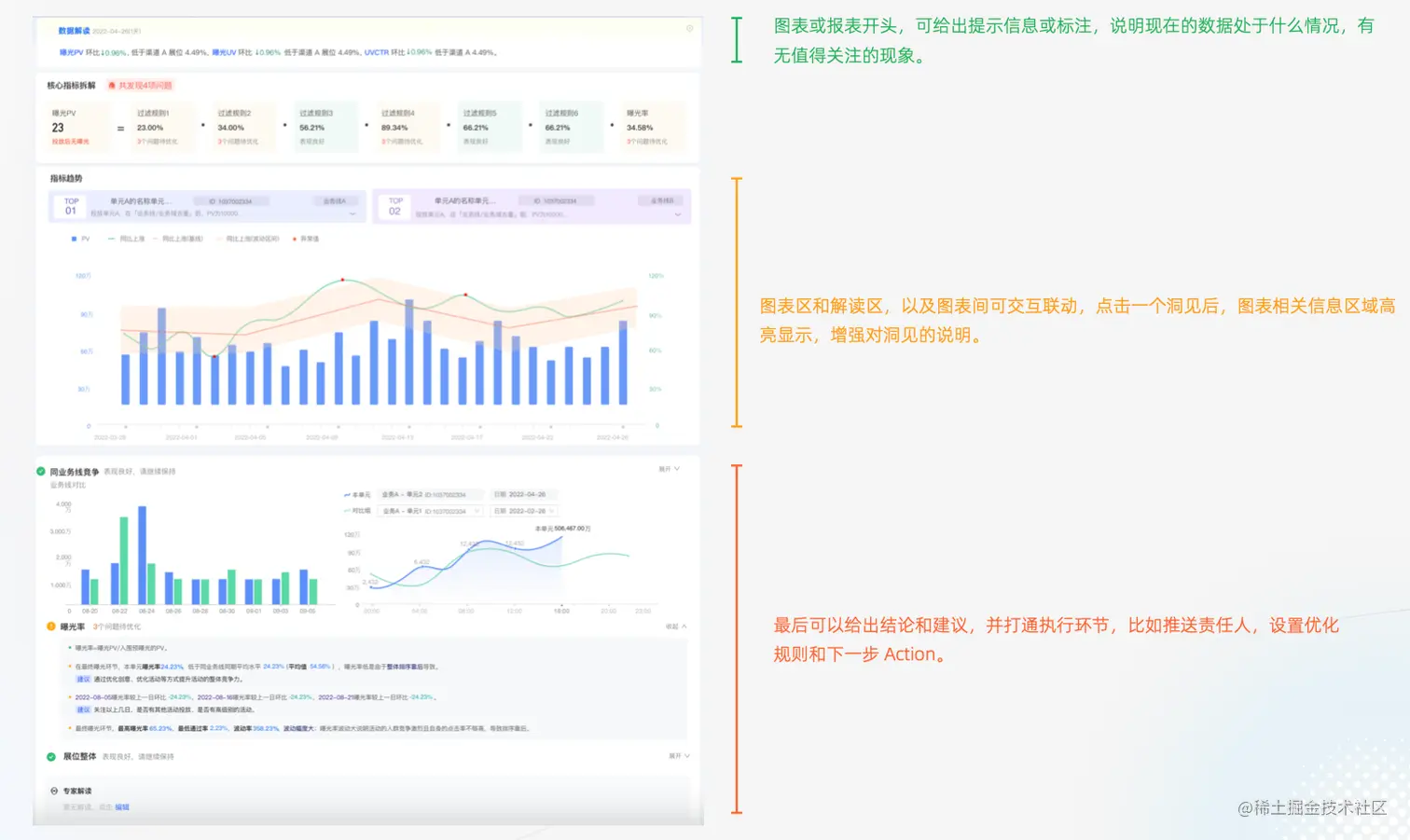Open the 本单元 unit selector 业务A - 单元2

431,495
